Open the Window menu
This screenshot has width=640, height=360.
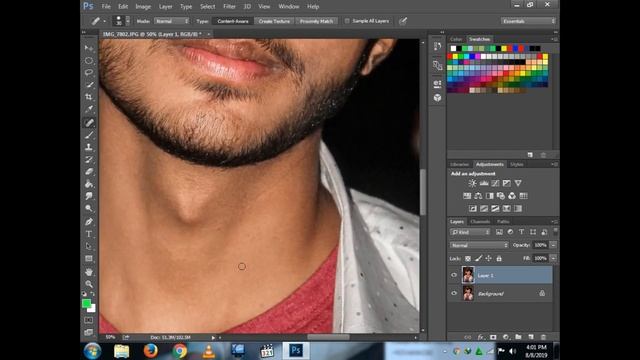click(x=289, y=7)
